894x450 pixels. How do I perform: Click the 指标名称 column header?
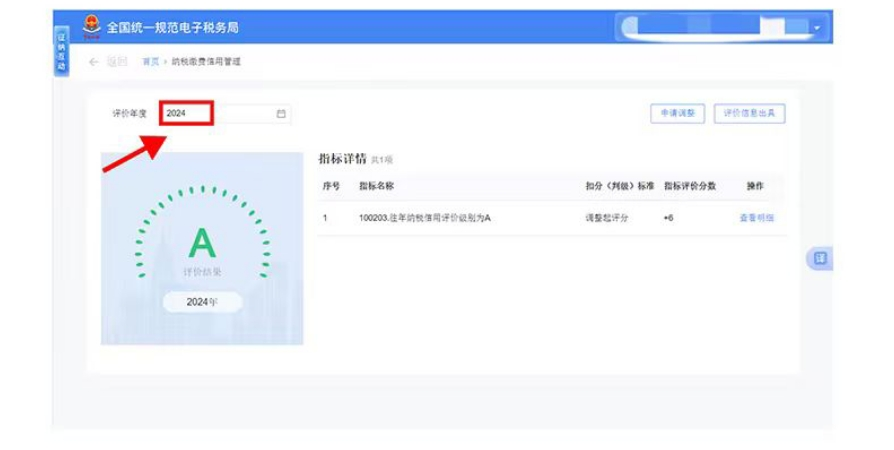376,186
